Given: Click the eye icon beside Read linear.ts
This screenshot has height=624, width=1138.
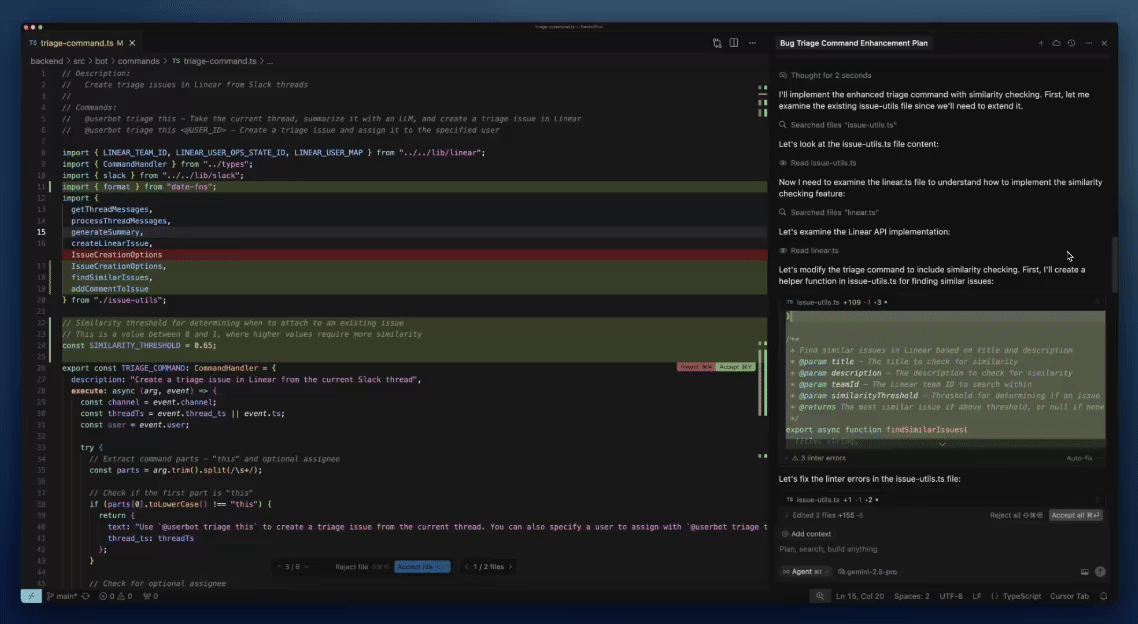Looking at the screenshot, I should pyautogui.click(x=783, y=250).
